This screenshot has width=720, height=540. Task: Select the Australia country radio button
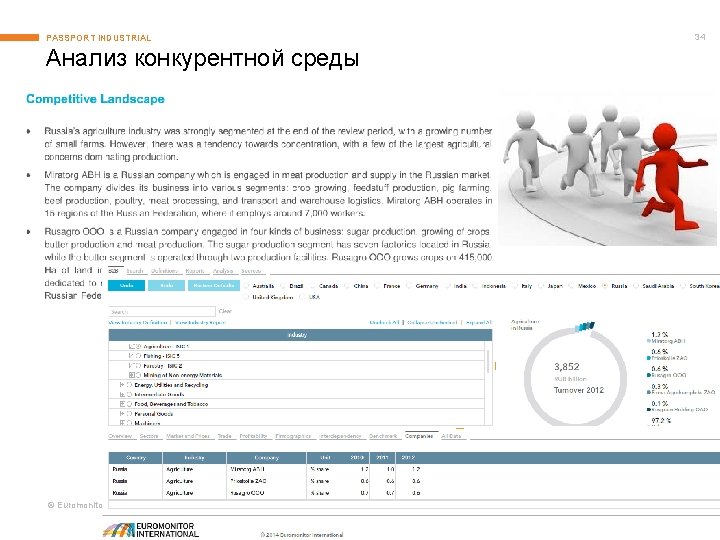pos(247,286)
